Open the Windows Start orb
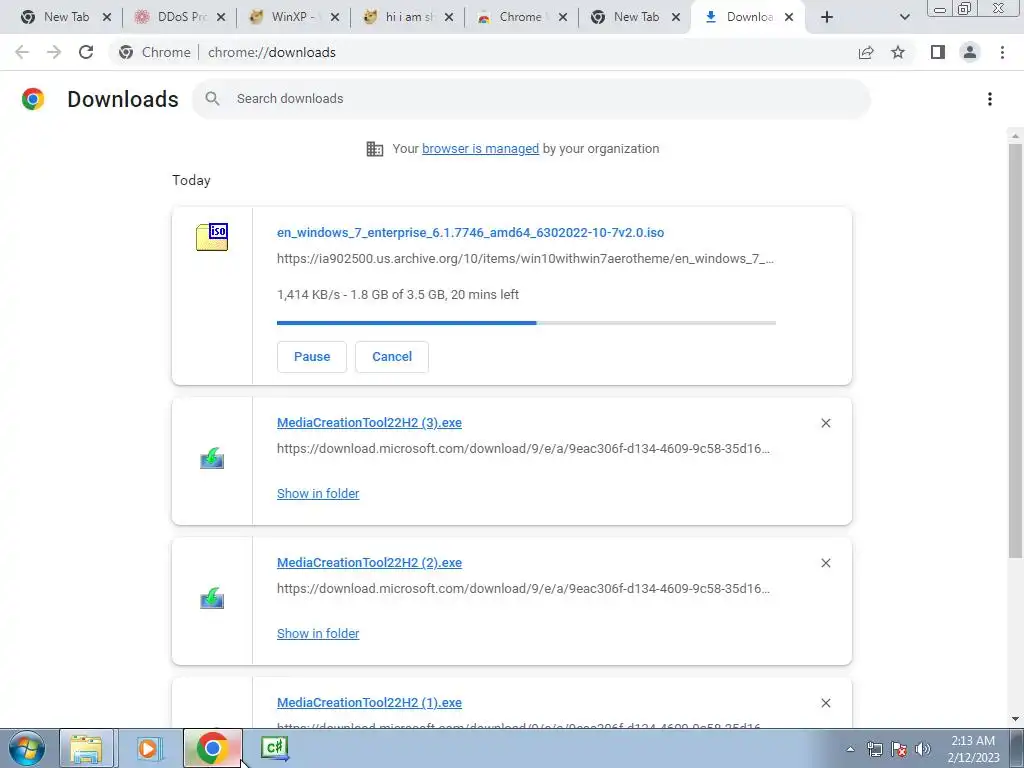 pyautogui.click(x=26, y=748)
